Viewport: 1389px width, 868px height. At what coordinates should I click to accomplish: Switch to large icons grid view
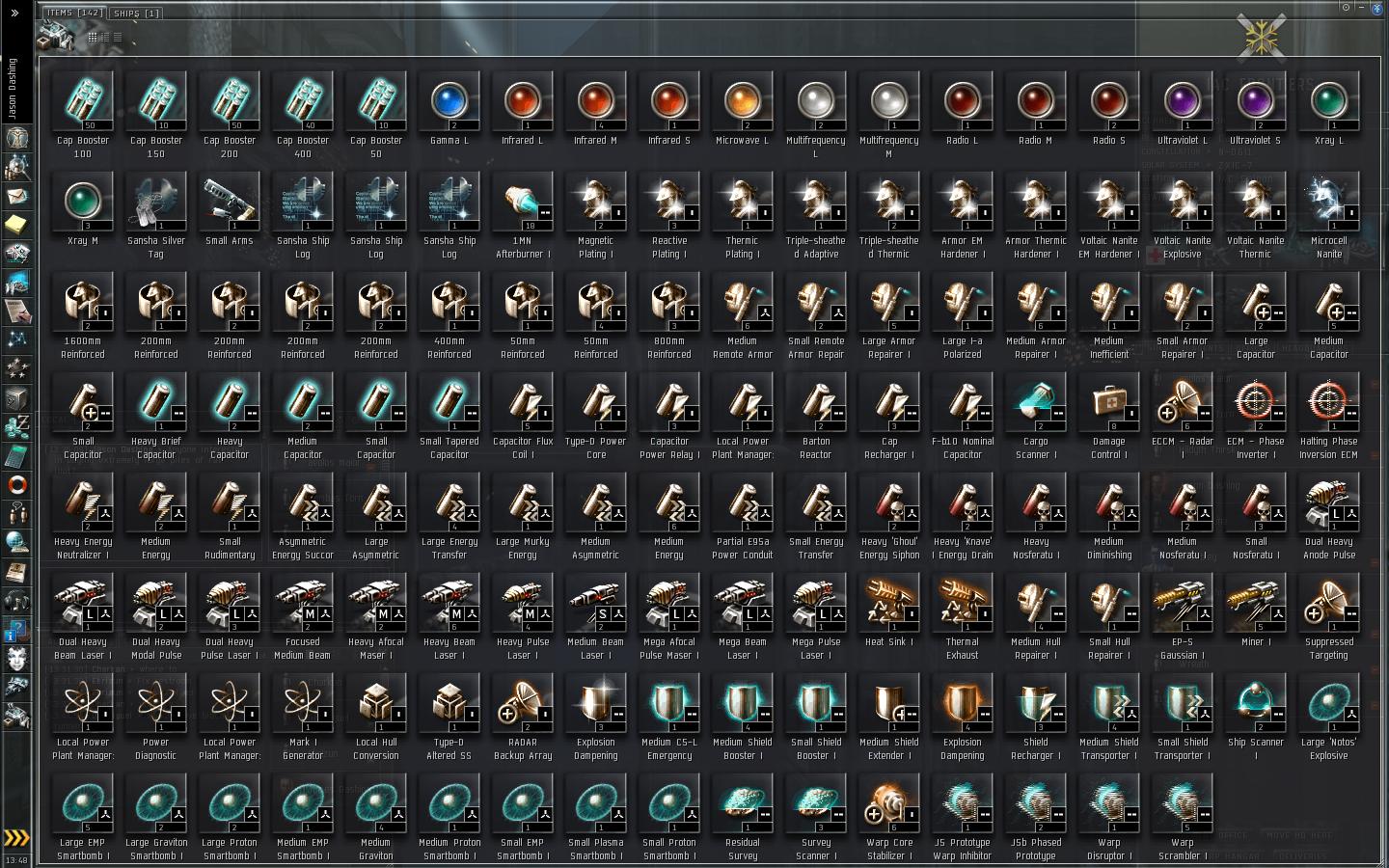tap(93, 37)
